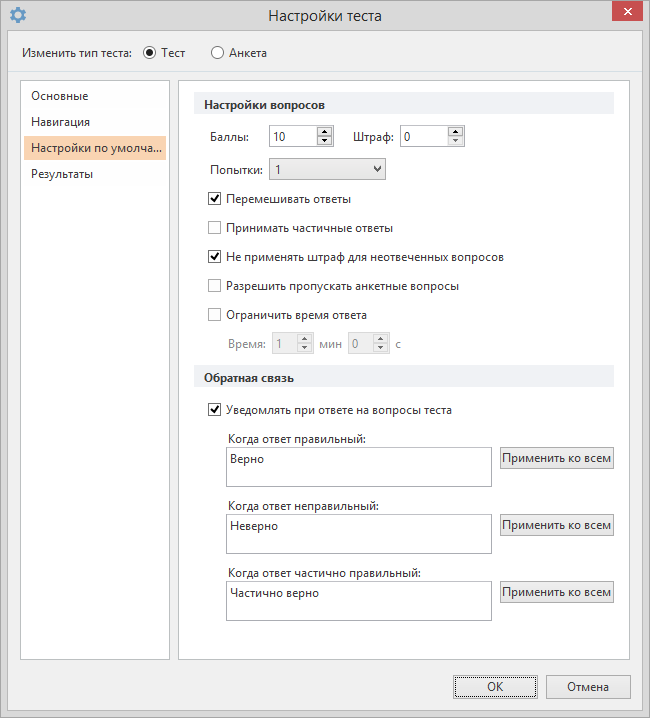The image size is (650, 718).
Task: Increase Баллы value with up arrow
Action: tap(324, 131)
